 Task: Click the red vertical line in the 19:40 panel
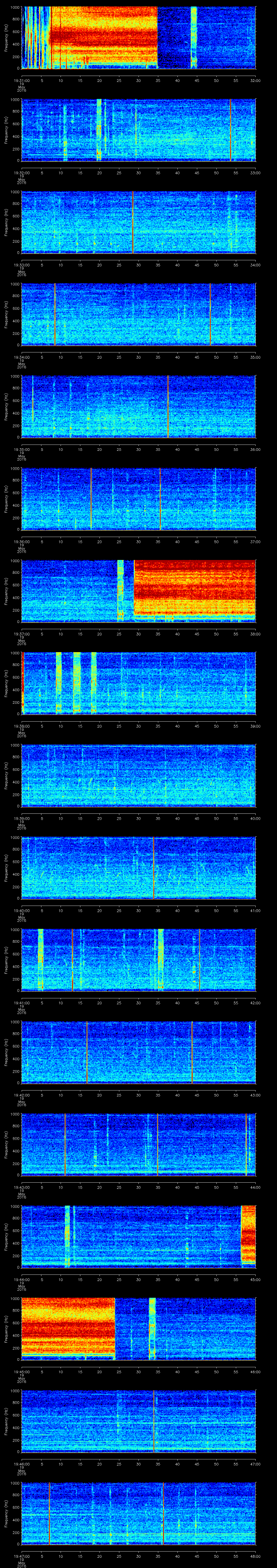(x=154, y=868)
